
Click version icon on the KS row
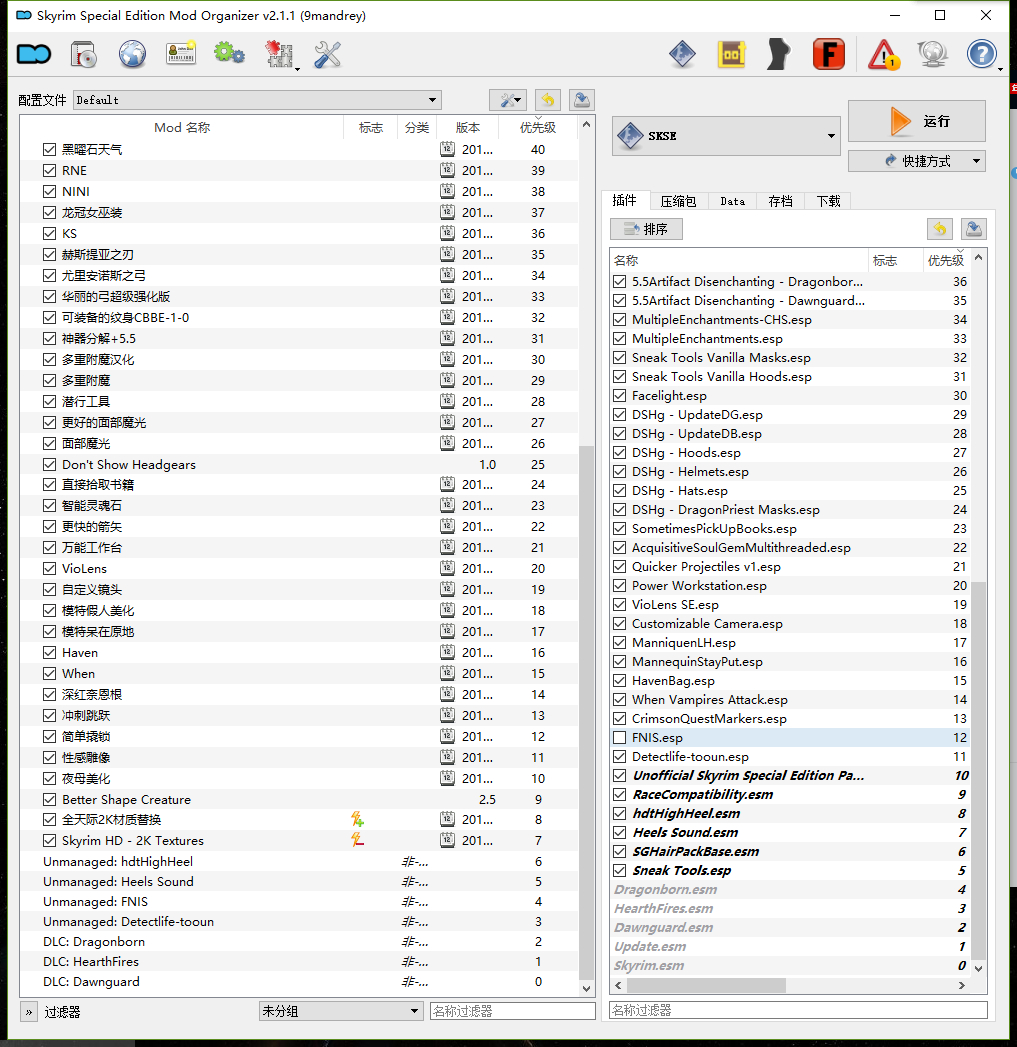click(447, 233)
